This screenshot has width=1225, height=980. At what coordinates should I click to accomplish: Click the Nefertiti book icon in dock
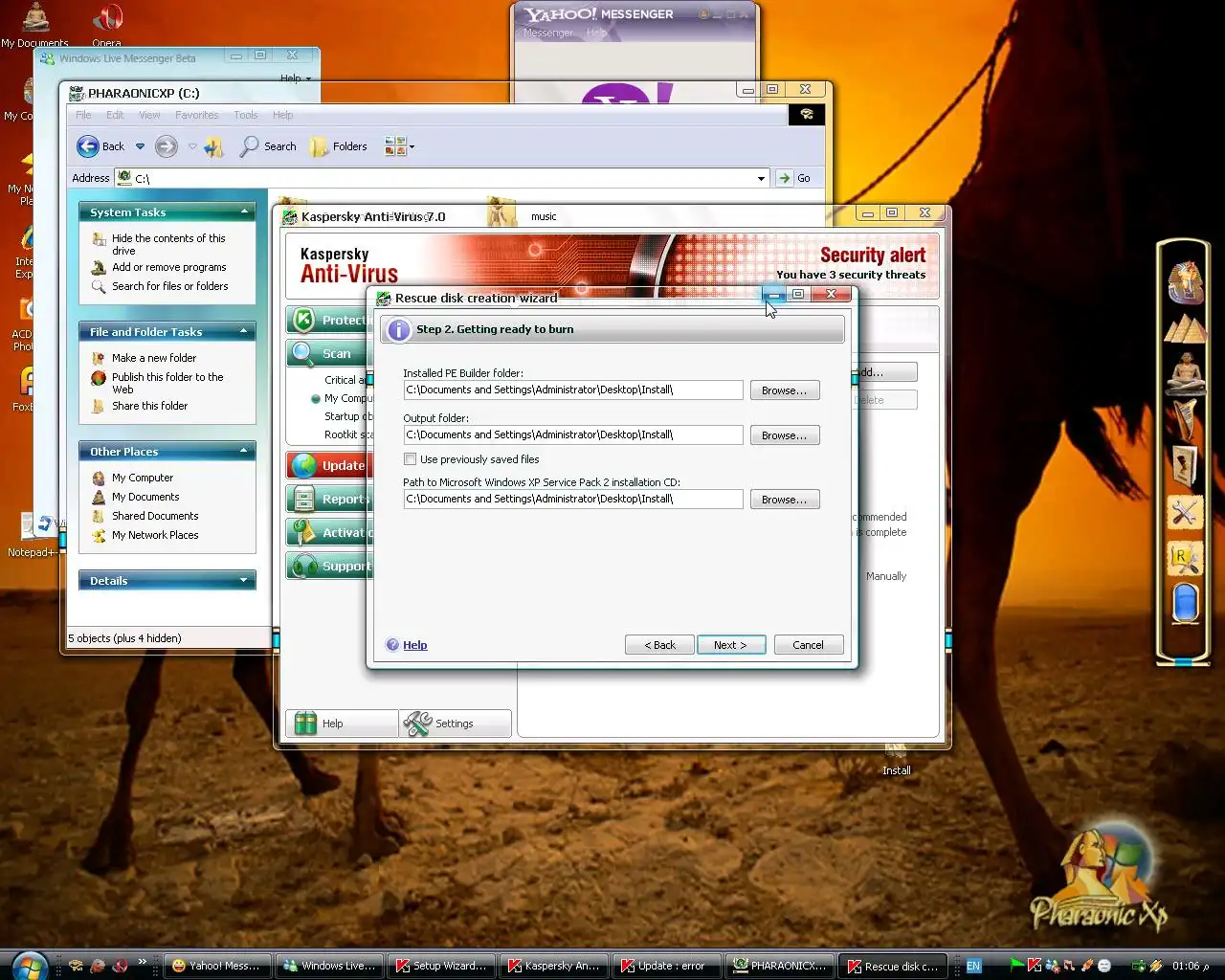[1185, 465]
